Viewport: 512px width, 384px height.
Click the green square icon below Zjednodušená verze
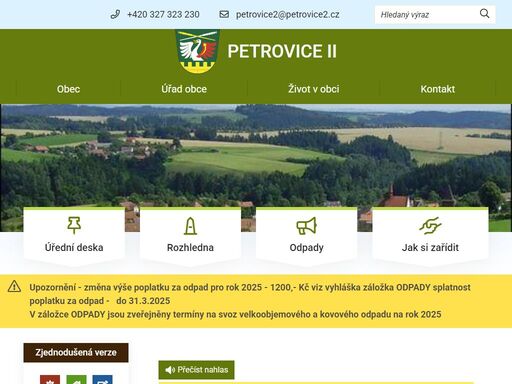tap(76, 379)
